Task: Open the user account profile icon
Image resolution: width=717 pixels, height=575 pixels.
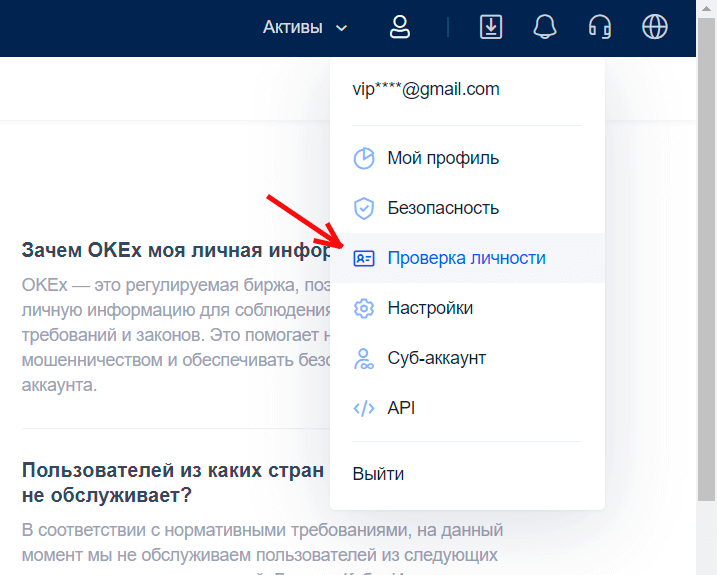Action: click(x=400, y=27)
